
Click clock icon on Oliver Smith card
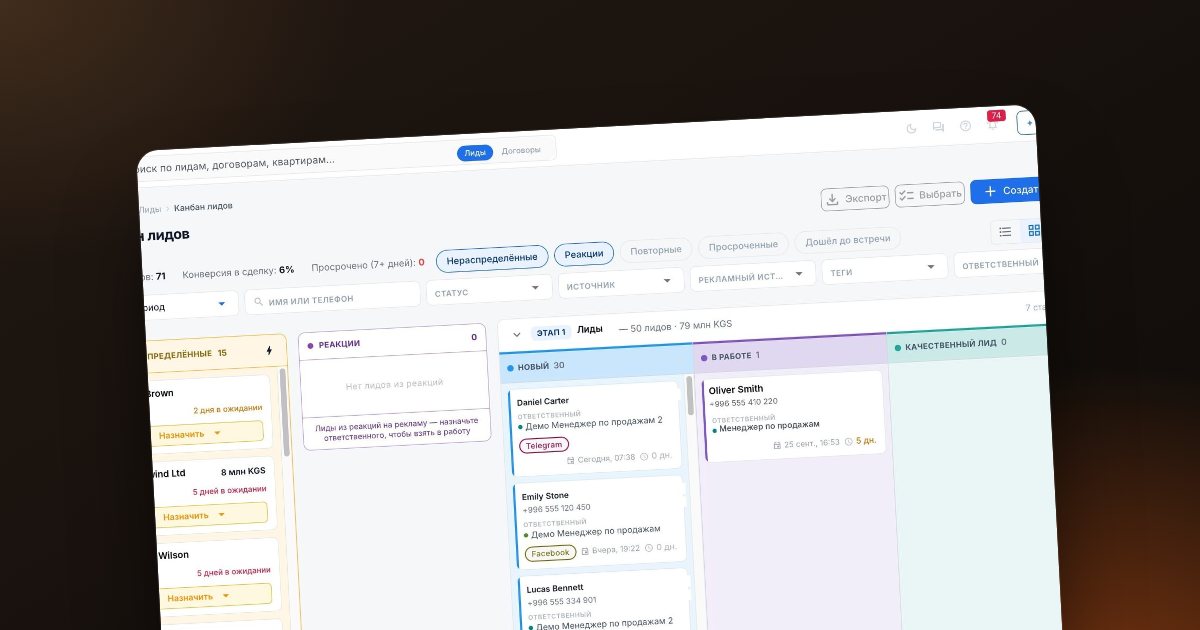(848, 441)
